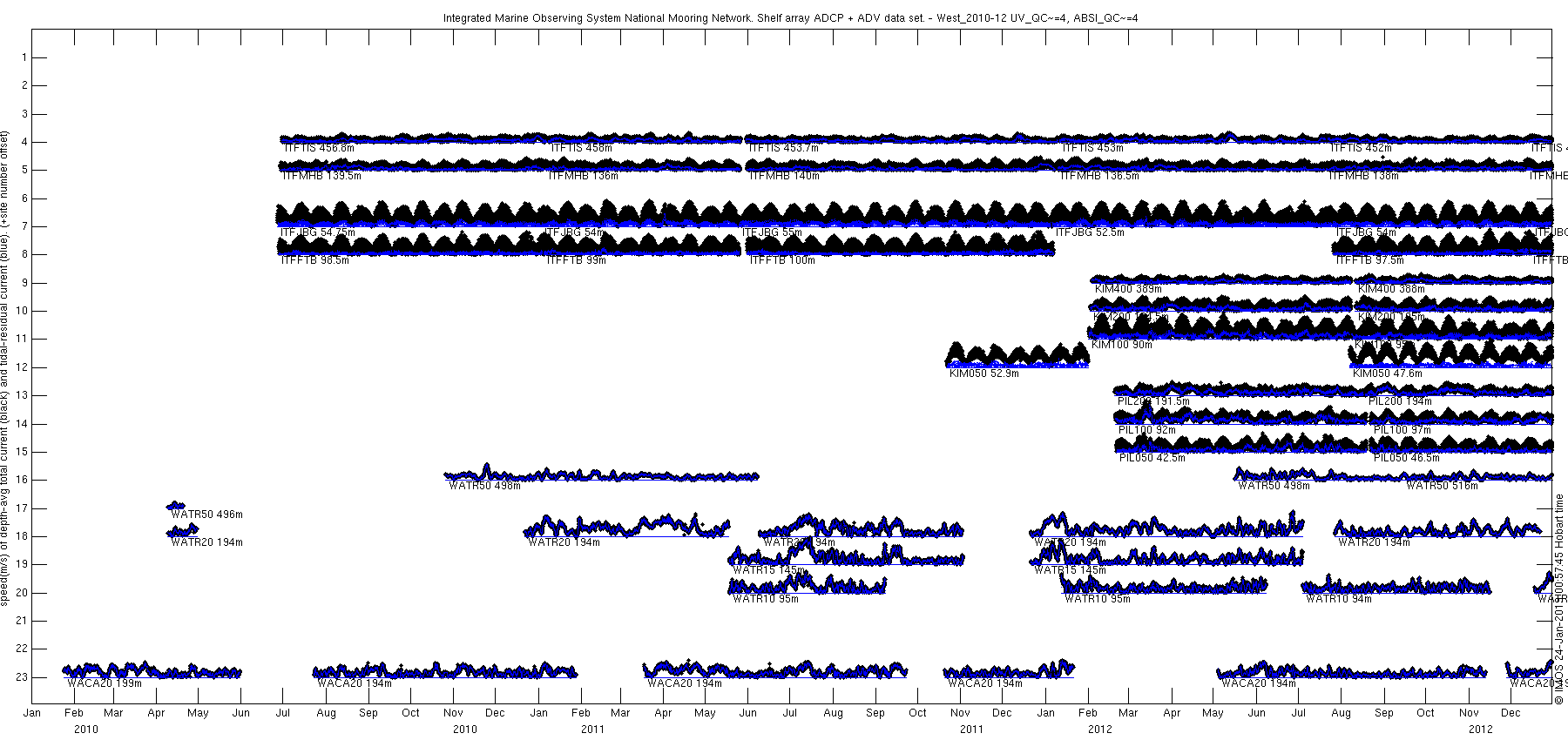Select the 'KIM050 52.9m' label
Screen dimensions: 1568x740
(x=983, y=373)
